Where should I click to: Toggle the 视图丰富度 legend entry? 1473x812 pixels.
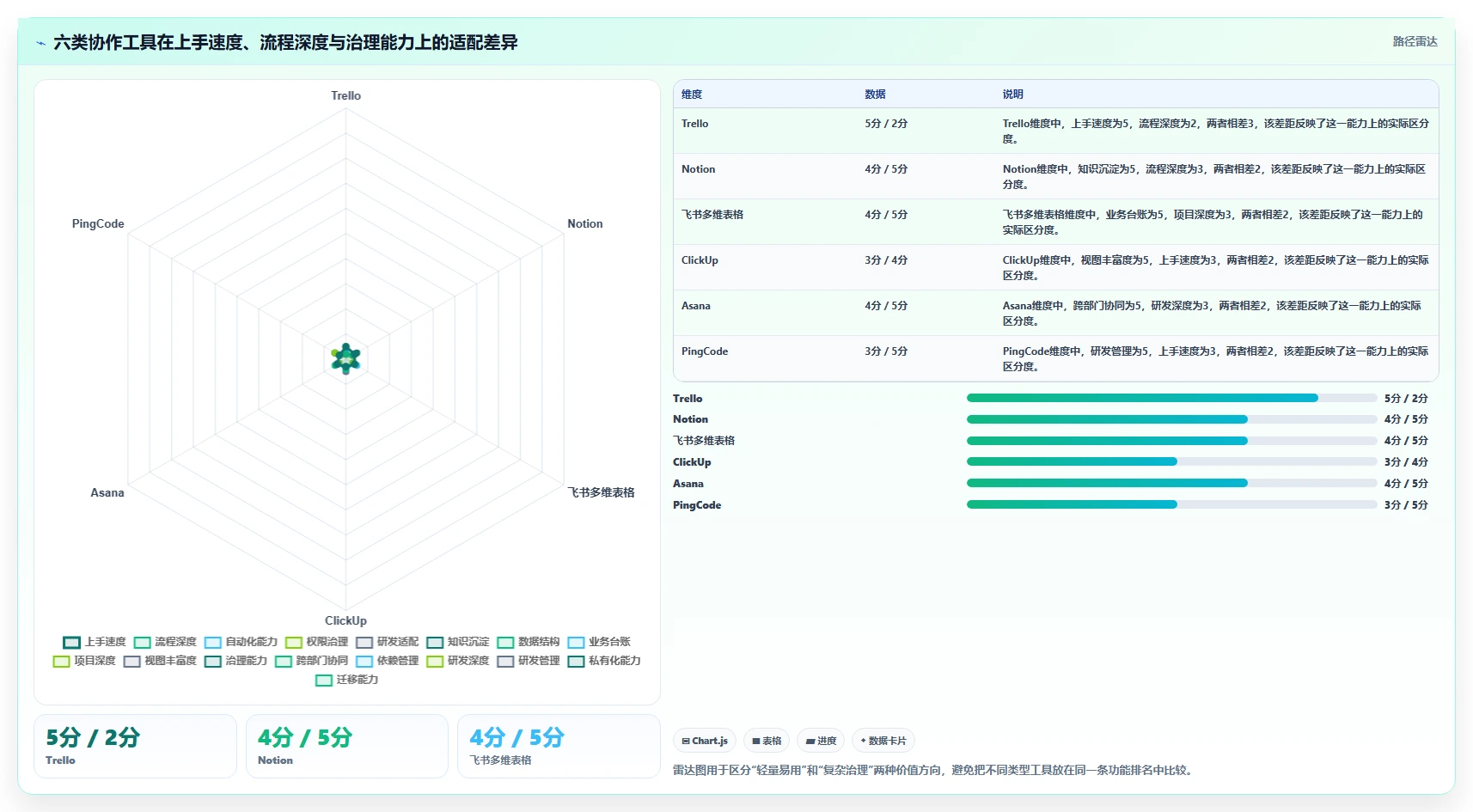[160, 661]
